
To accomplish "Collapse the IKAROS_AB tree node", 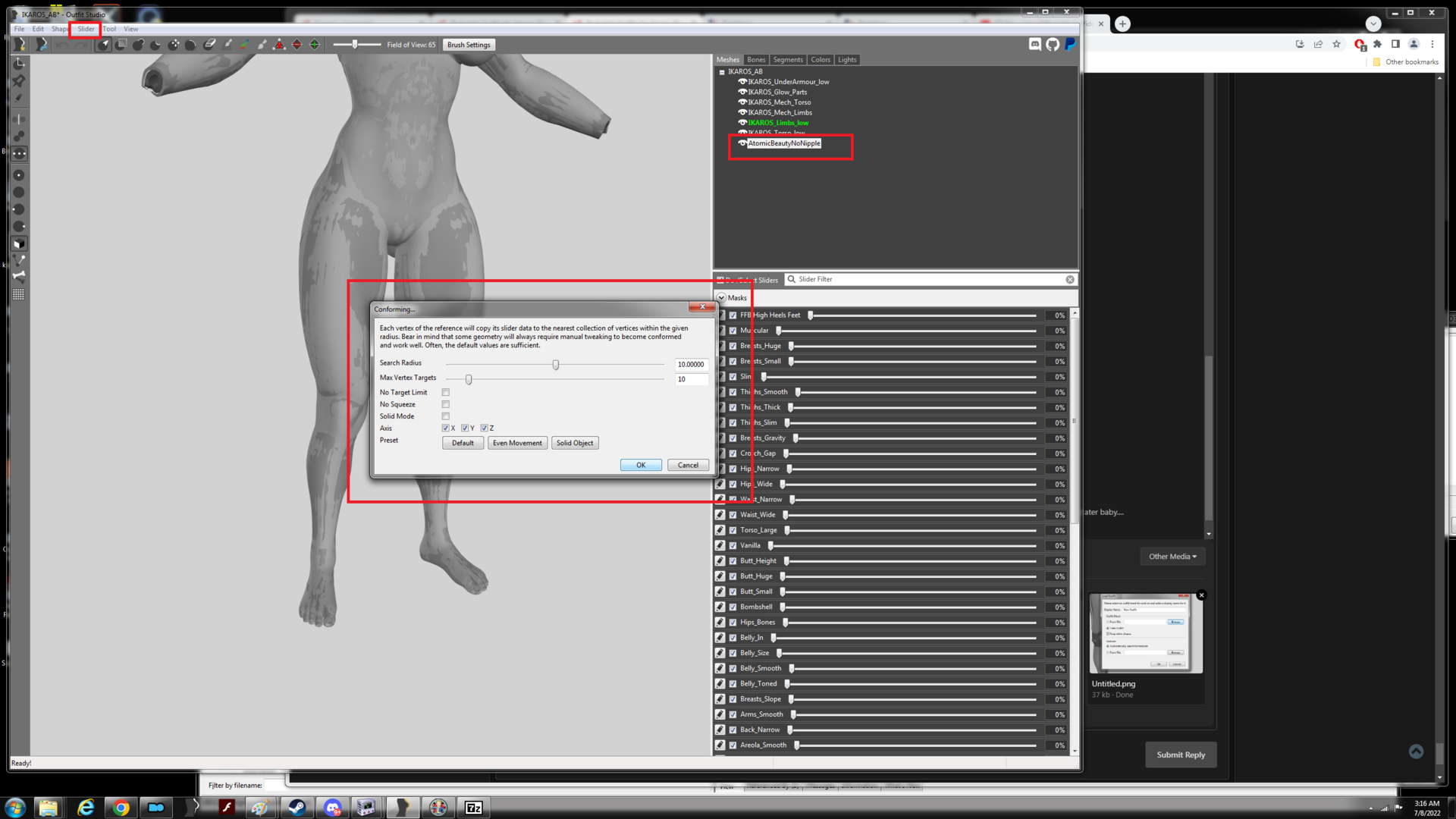I will click(722, 72).
